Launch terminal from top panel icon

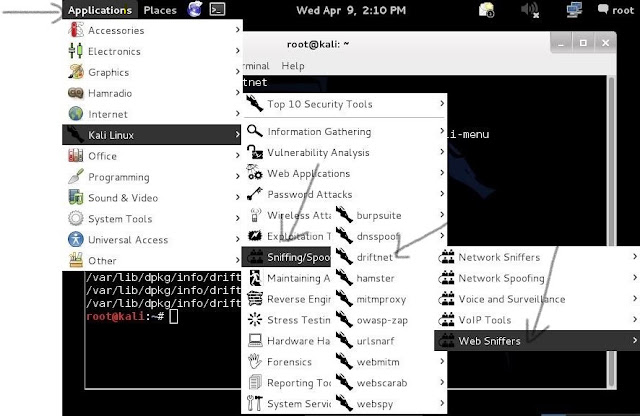point(217,9)
